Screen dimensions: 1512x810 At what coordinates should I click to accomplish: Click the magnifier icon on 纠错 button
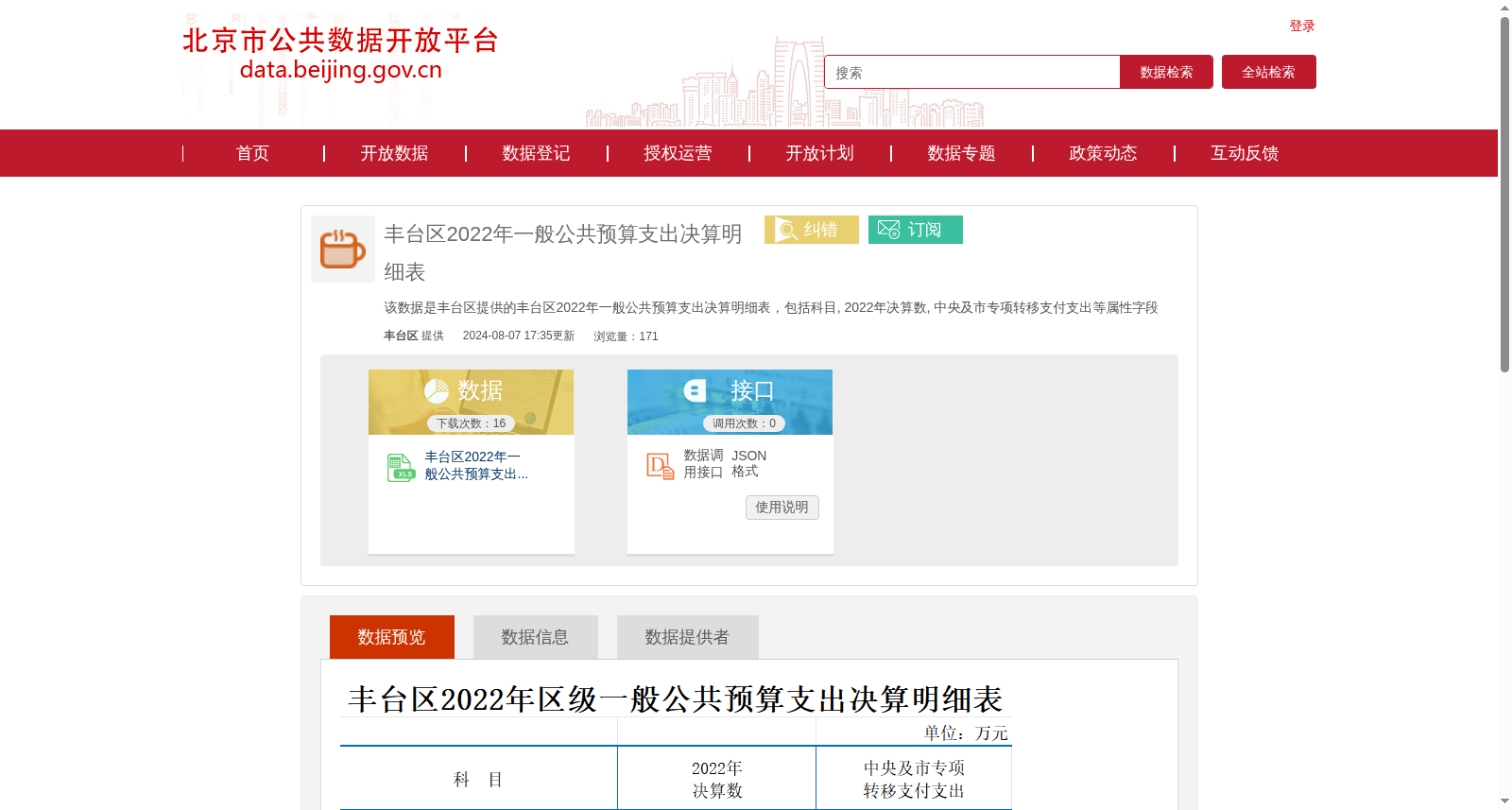786,230
